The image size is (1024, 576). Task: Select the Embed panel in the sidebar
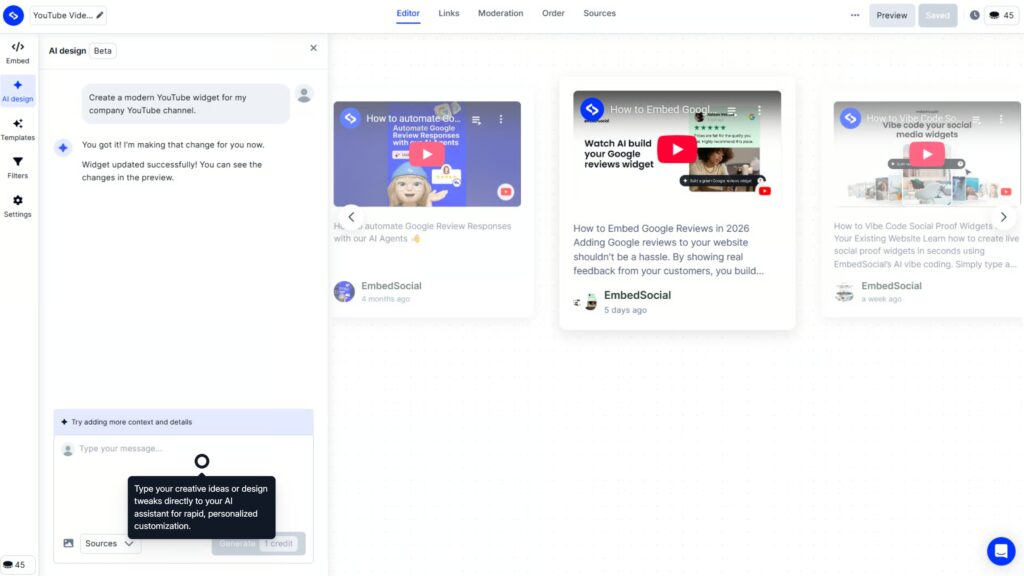[x=17, y=51]
